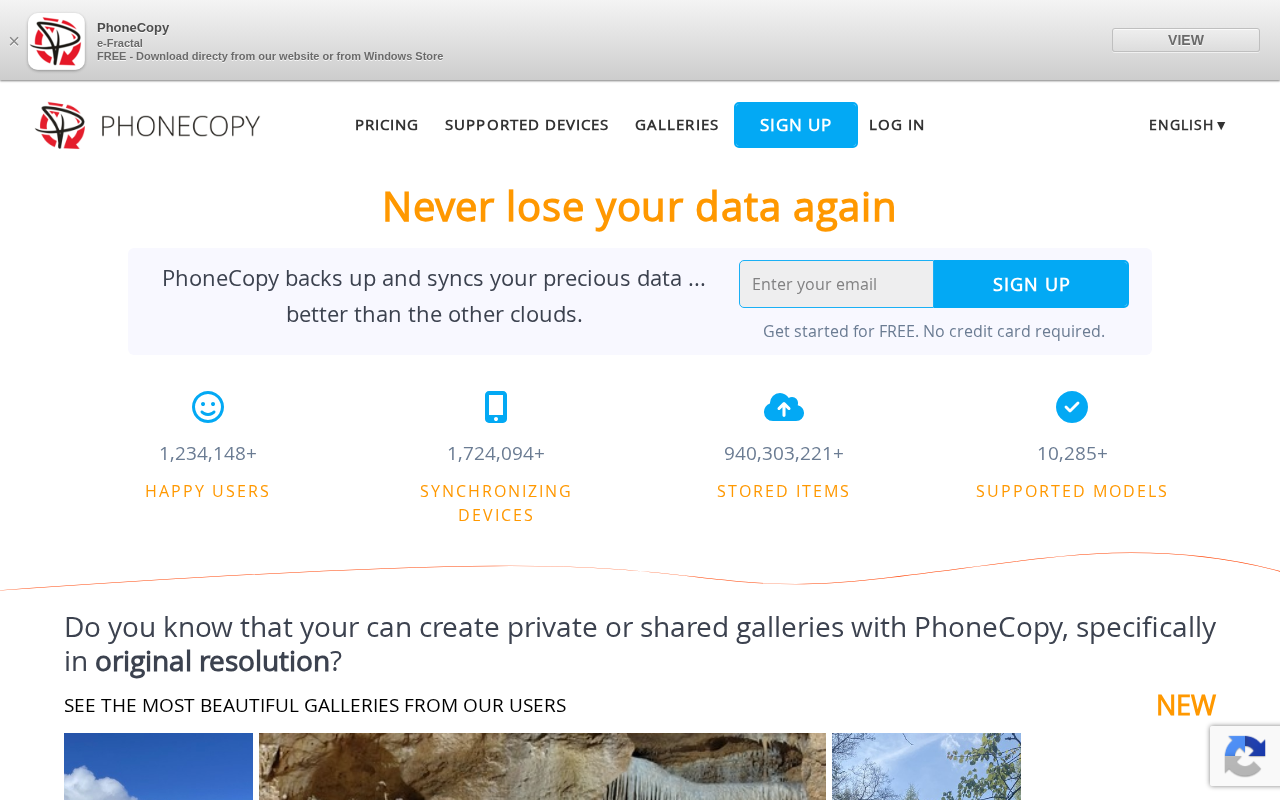Open the Galleries menu item
This screenshot has width=1280, height=800.
[677, 125]
